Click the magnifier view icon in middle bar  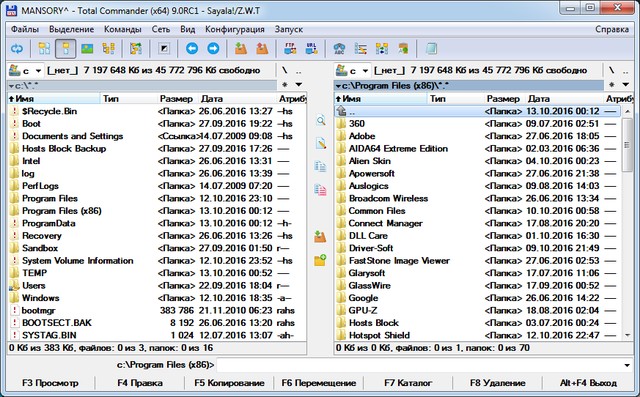(321, 121)
